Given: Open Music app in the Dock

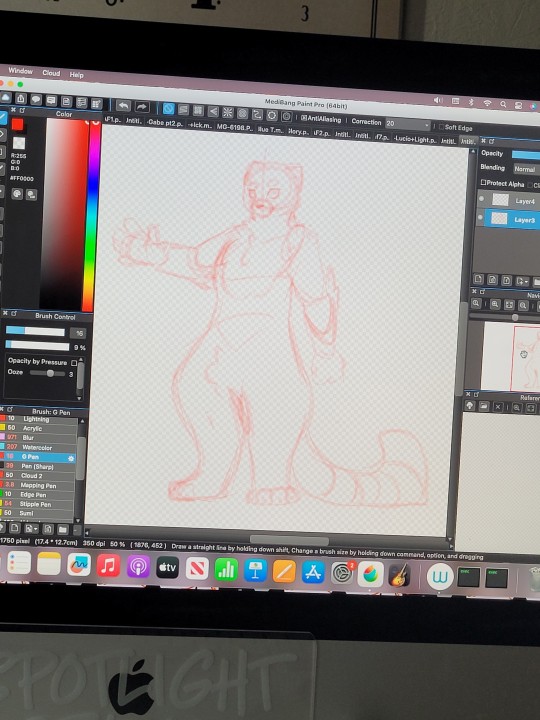Looking at the screenshot, I should pos(109,566).
